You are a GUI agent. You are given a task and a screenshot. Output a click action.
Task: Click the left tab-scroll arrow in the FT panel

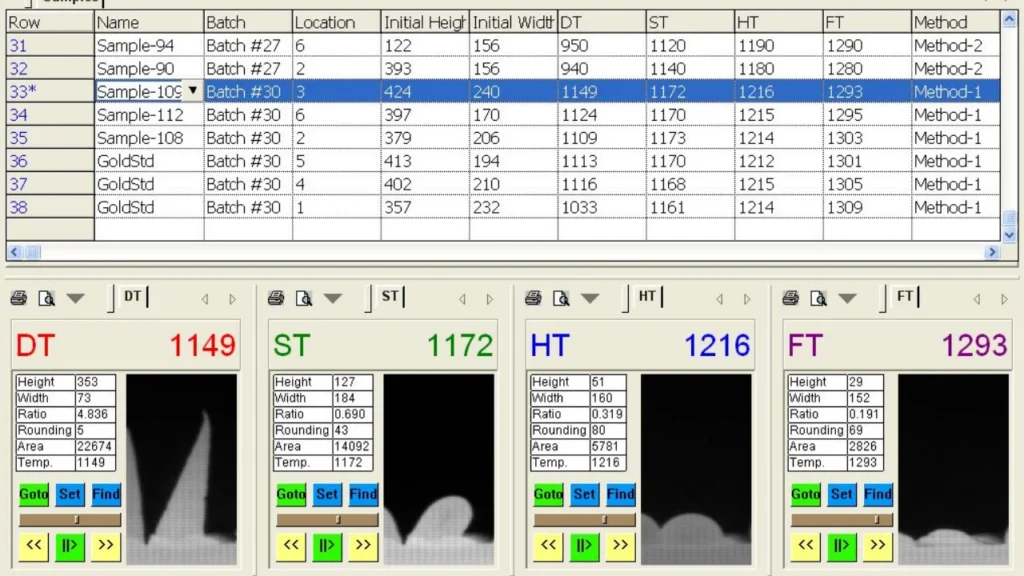pyautogui.click(x=977, y=299)
